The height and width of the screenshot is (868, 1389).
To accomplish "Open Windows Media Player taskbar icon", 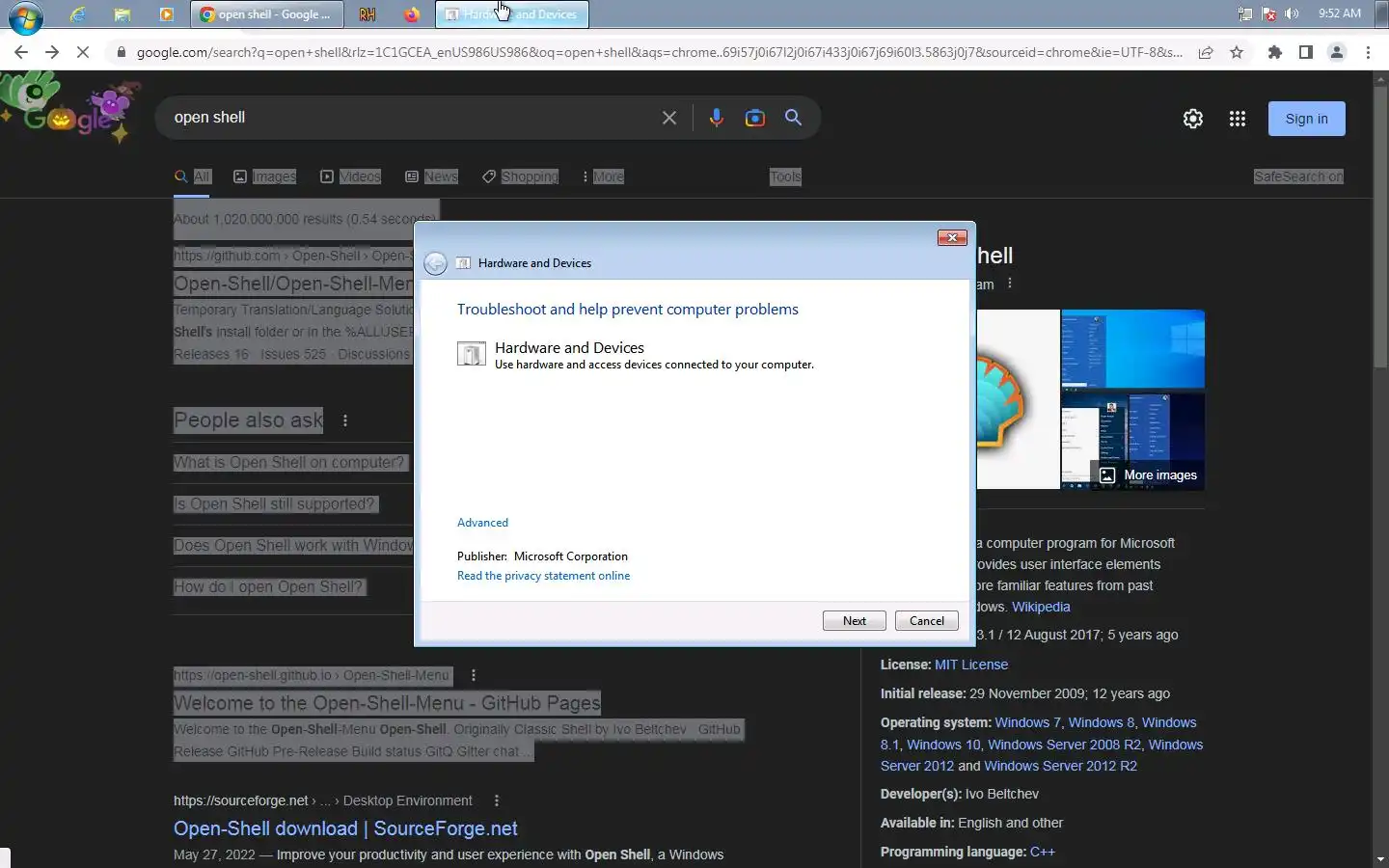I will point(166,14).
